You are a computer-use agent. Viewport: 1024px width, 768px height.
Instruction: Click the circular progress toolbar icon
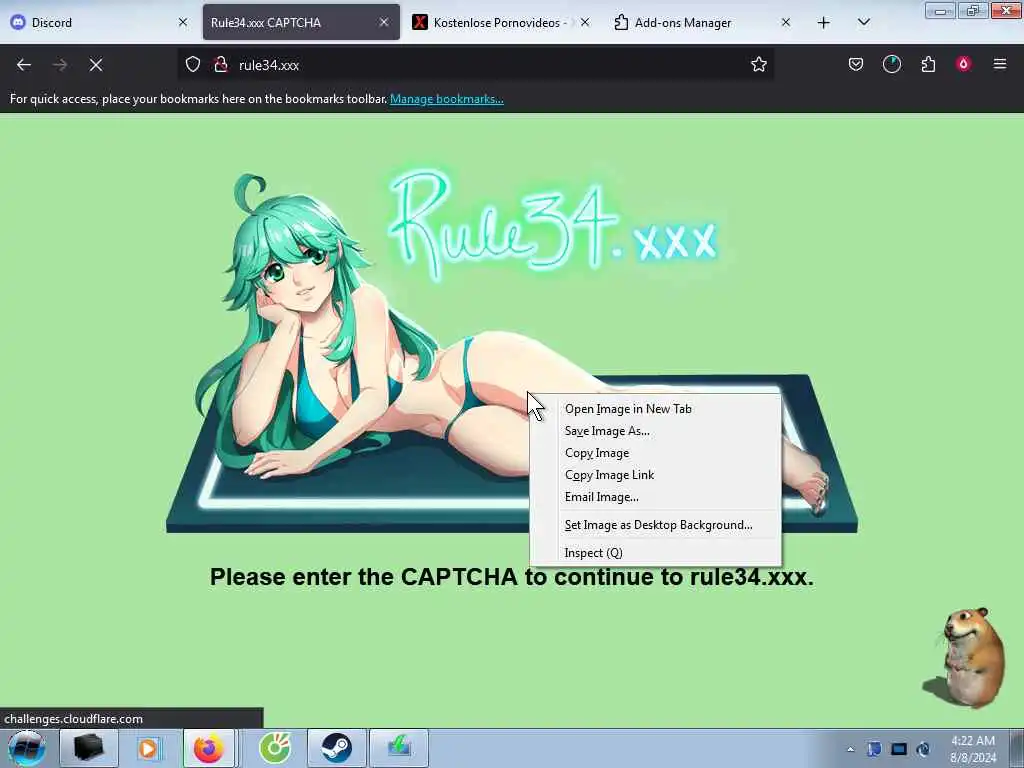click(891, 64)
